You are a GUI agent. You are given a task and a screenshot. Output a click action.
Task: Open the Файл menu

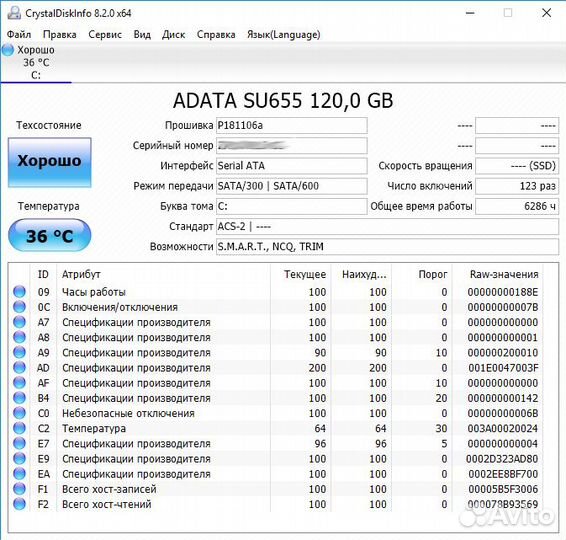(19, 35)
